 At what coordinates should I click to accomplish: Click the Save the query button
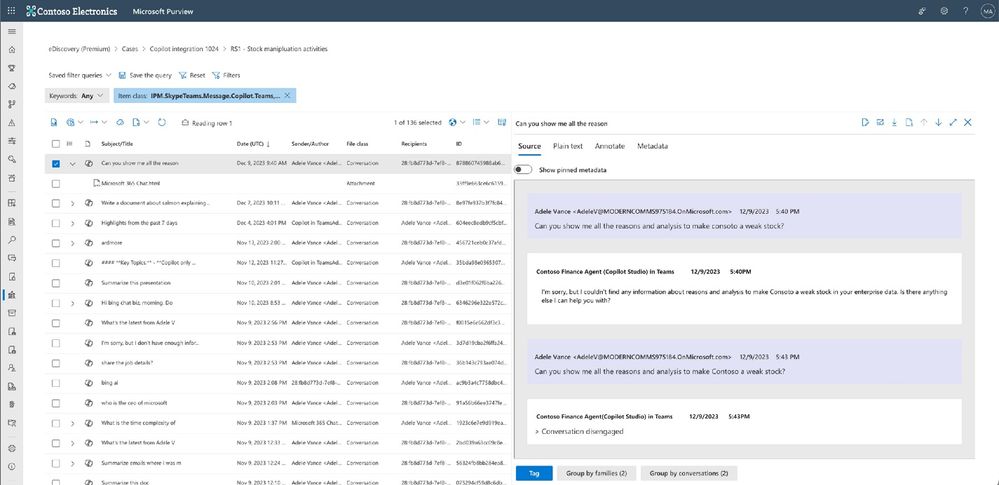pos(145,75)
